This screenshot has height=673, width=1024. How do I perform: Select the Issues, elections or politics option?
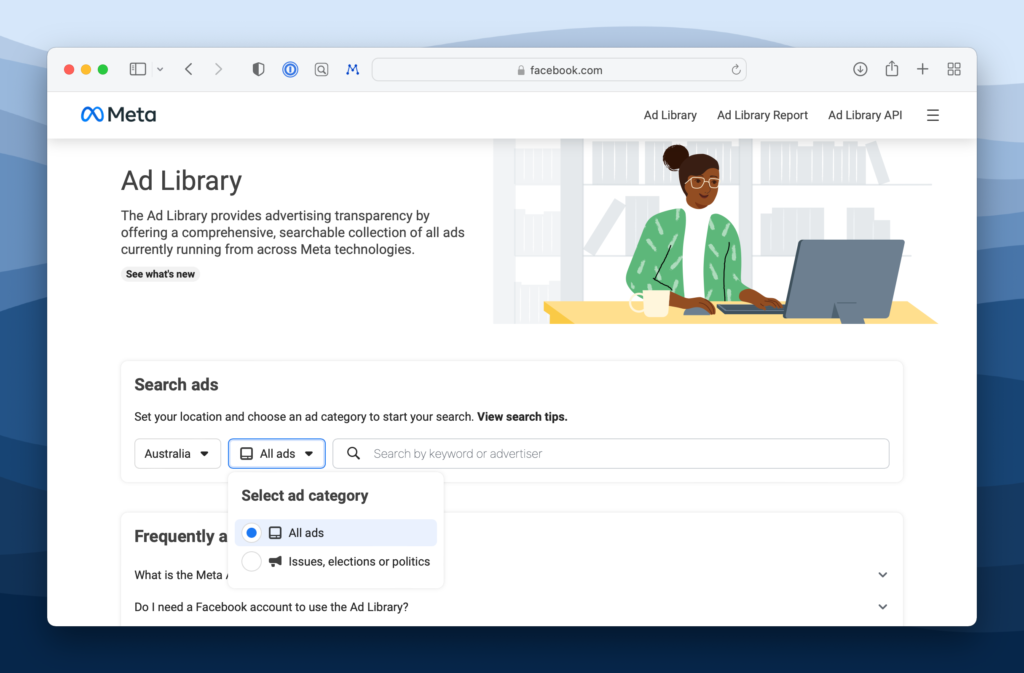(252, 562)
